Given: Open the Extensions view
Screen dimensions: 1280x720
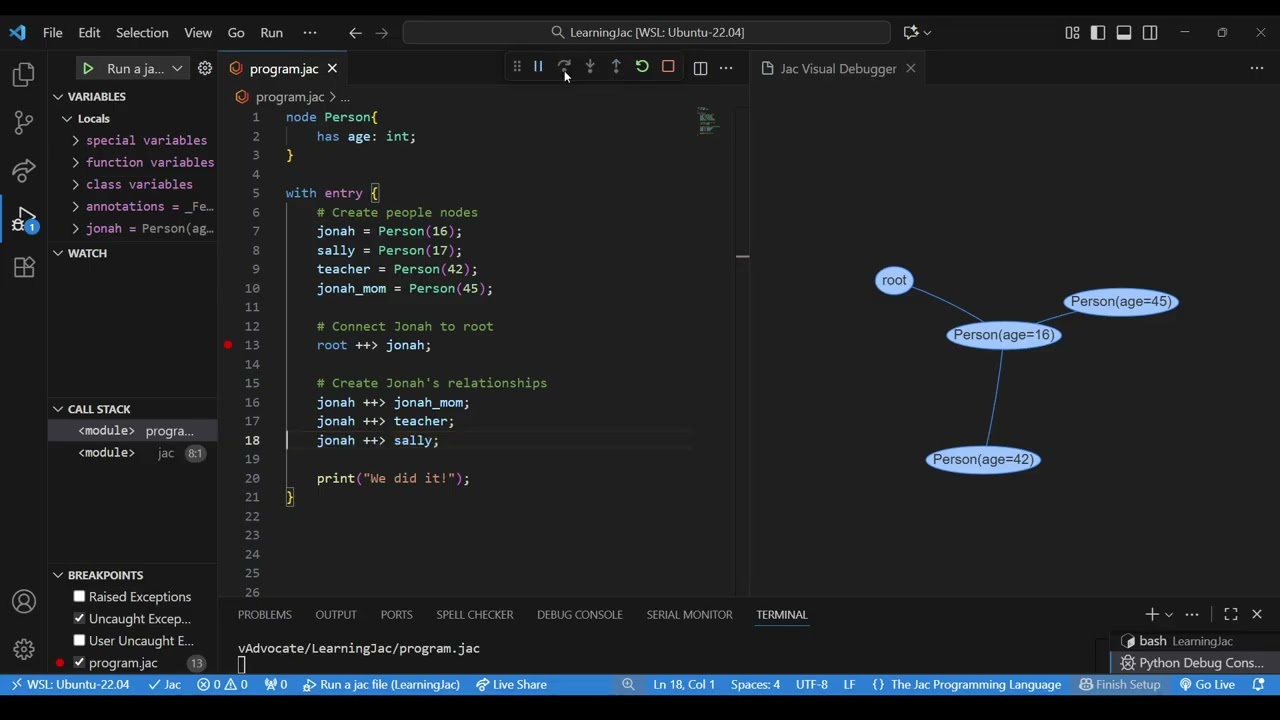Looking at the screenshot, I should 24,267.
